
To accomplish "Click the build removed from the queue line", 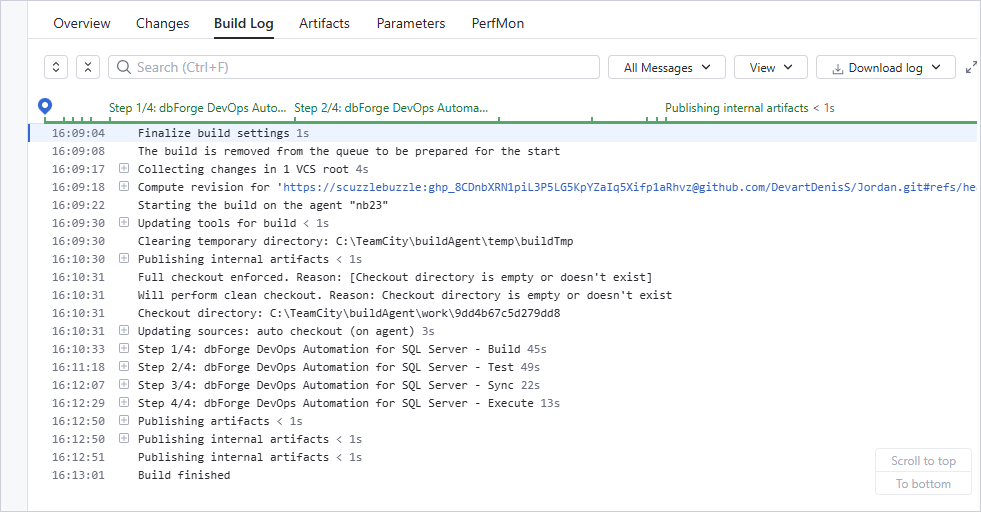I will pyautogui.click(x=349, y=151).
